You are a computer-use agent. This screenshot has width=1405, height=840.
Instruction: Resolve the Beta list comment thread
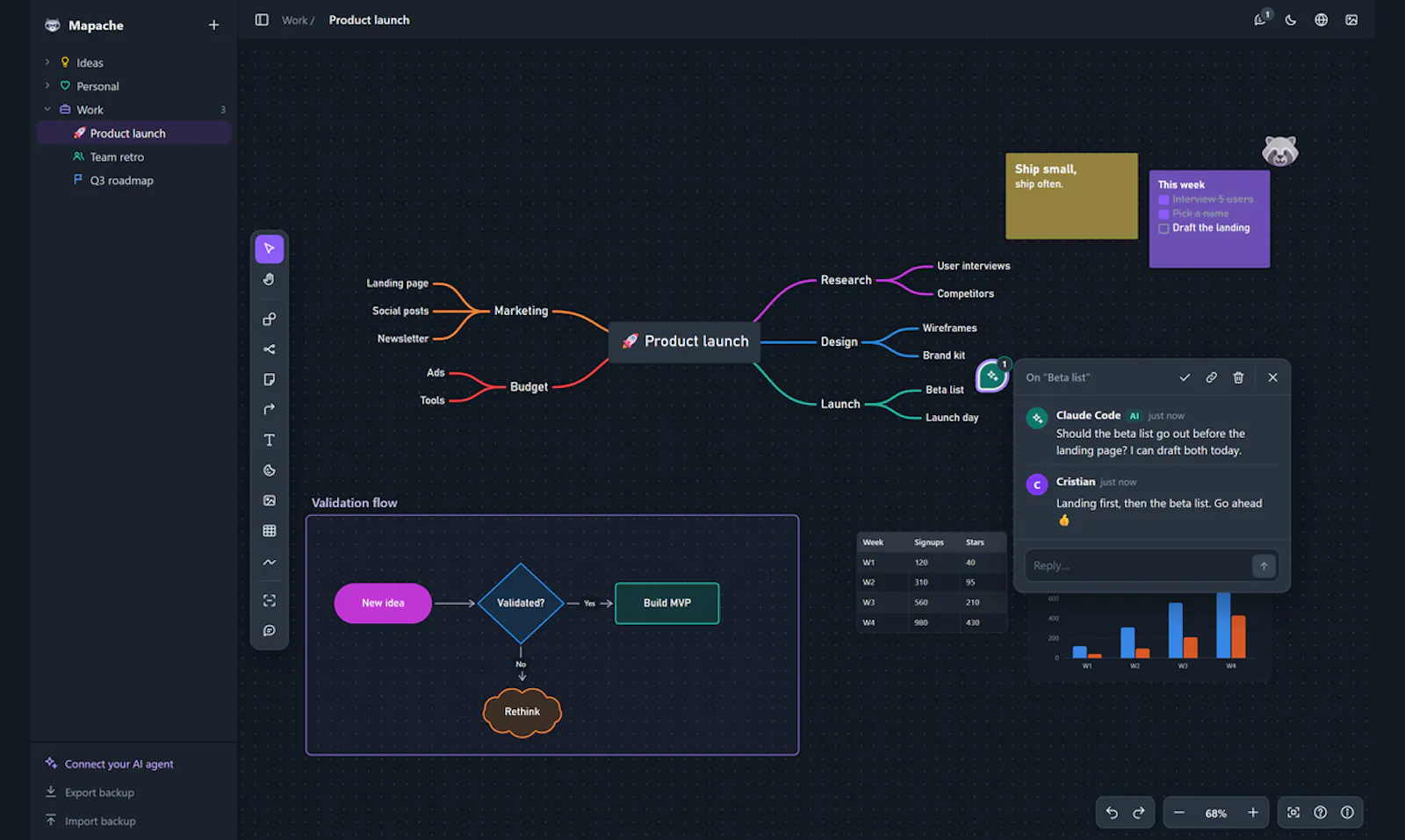[x=1185, y=377]
